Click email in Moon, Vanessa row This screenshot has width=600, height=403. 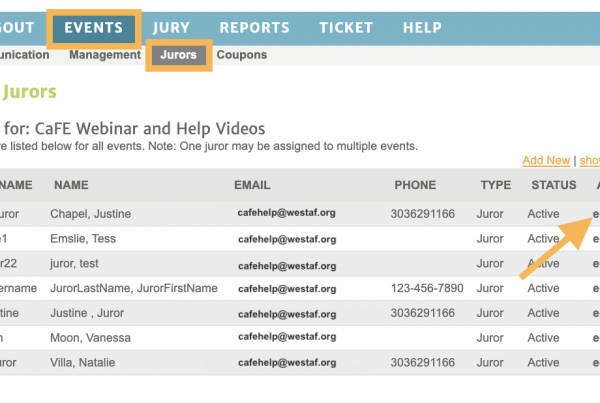(287, 337)
